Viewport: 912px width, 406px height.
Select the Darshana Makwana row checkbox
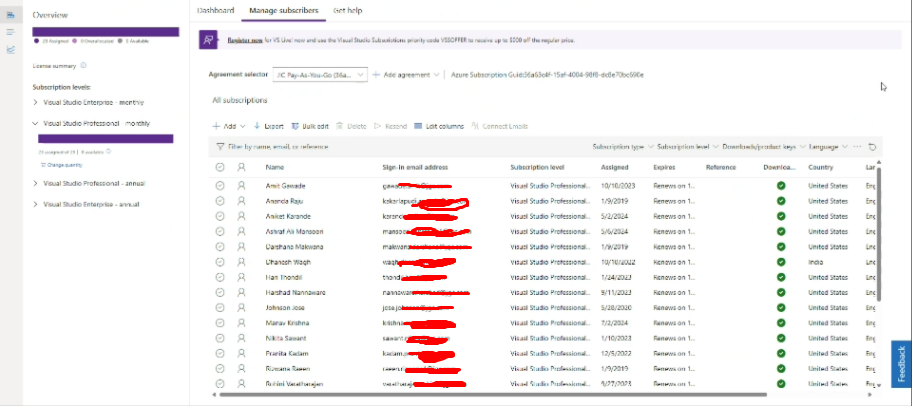pyautogui.click(x=220, y=247)
